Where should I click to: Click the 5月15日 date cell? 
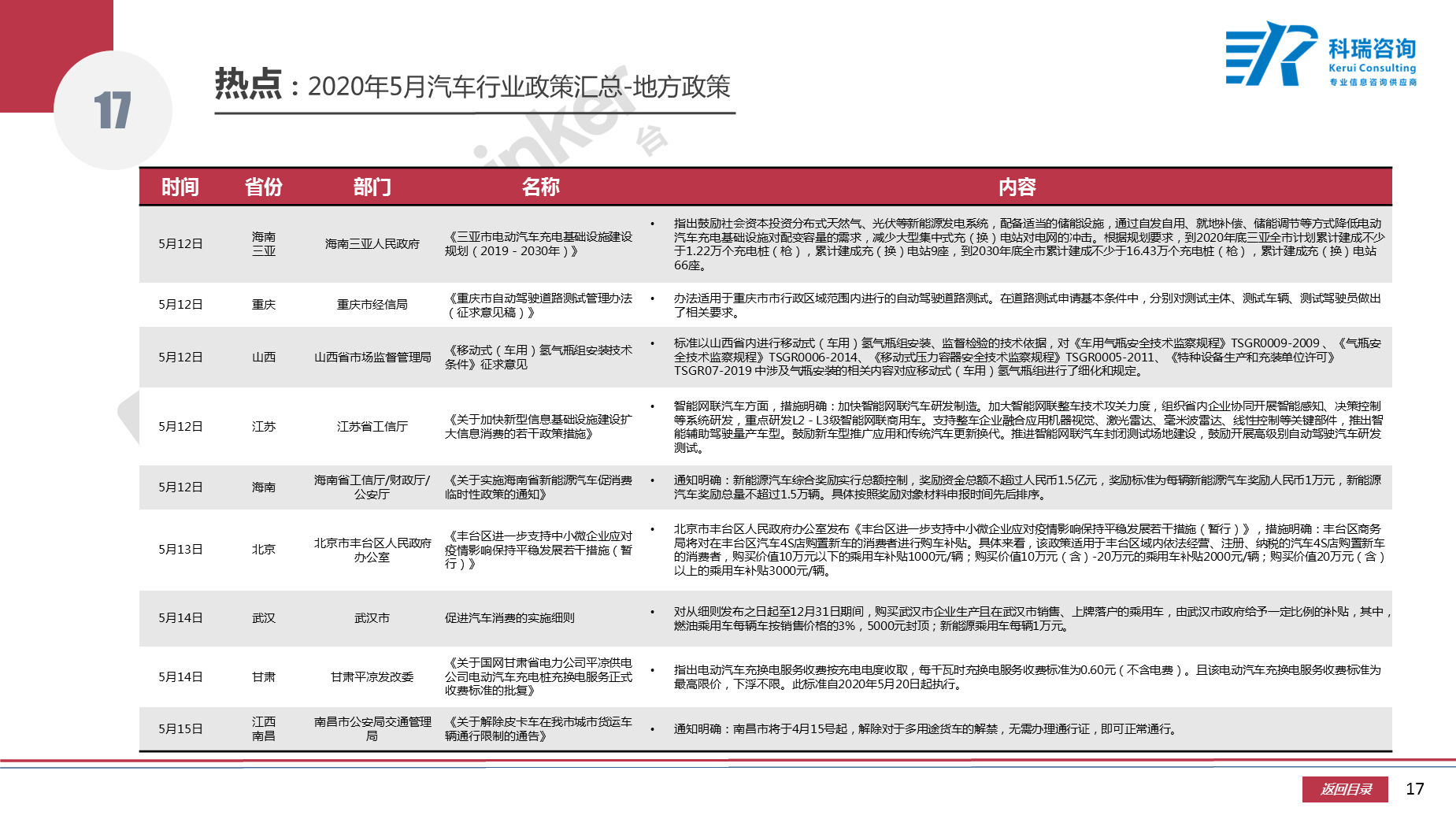coord(180,729)
